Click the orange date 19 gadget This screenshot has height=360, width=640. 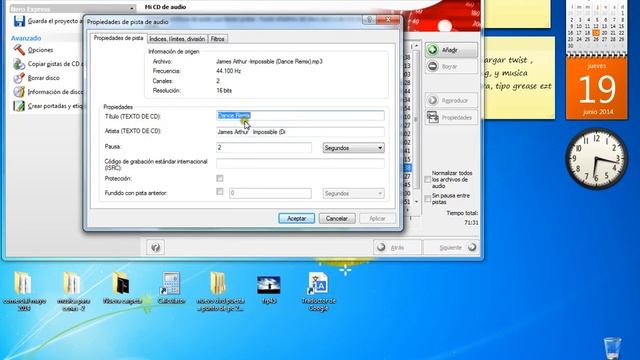[x=597, y=88]
